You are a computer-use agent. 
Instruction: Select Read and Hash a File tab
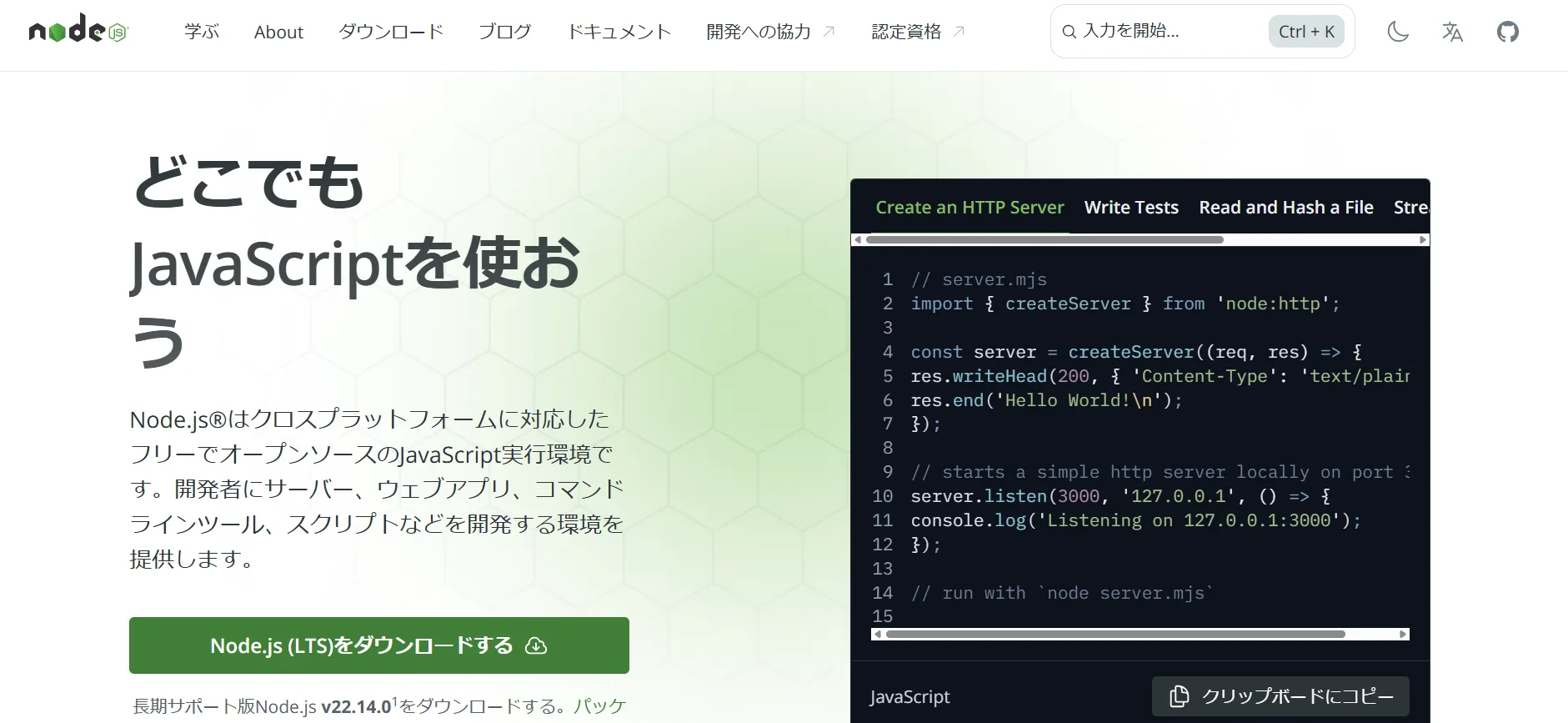pyautogui.click(x=1286, y=208)
